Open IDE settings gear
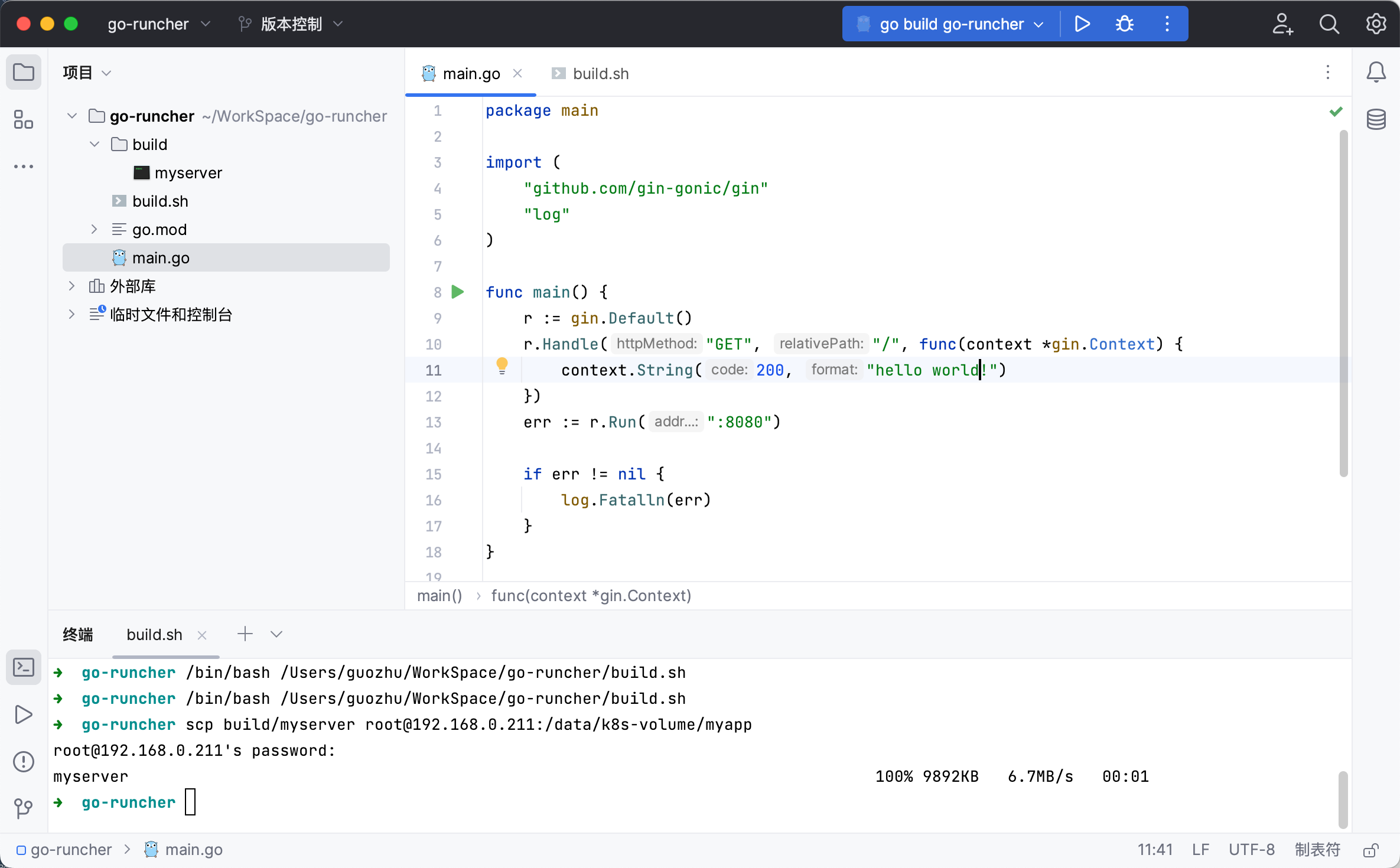This screenshot has width=1400, height=868. [1376, 24]
